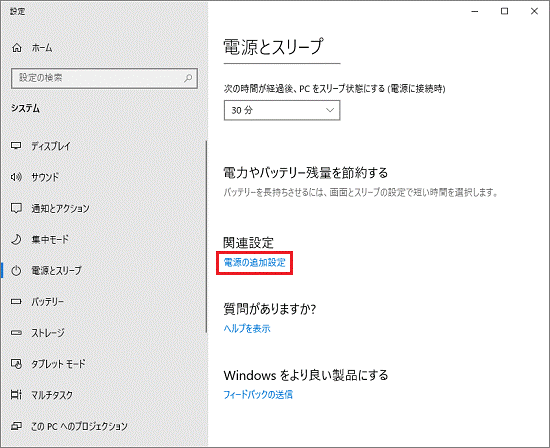550x448 pixels.
Task: Open the 30 分 sleep time dropdown
Action: coord(282,110)
